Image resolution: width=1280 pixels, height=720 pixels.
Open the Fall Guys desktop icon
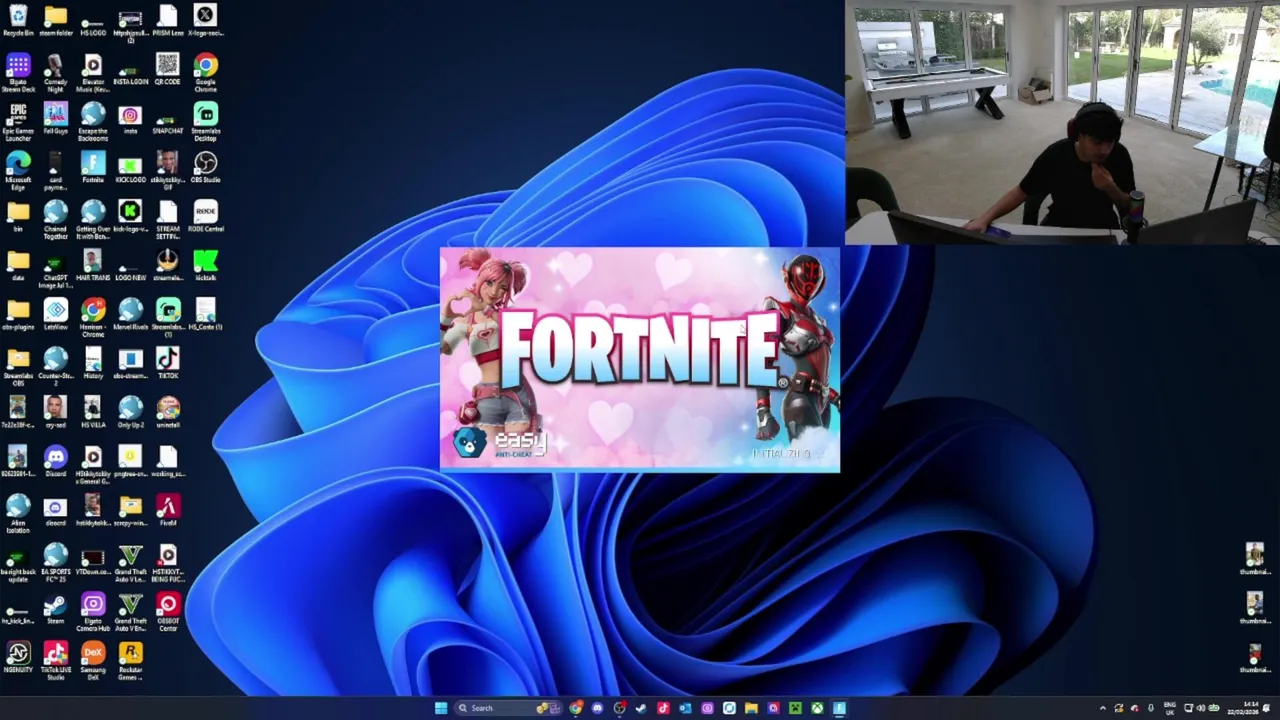tap(55, 118)
